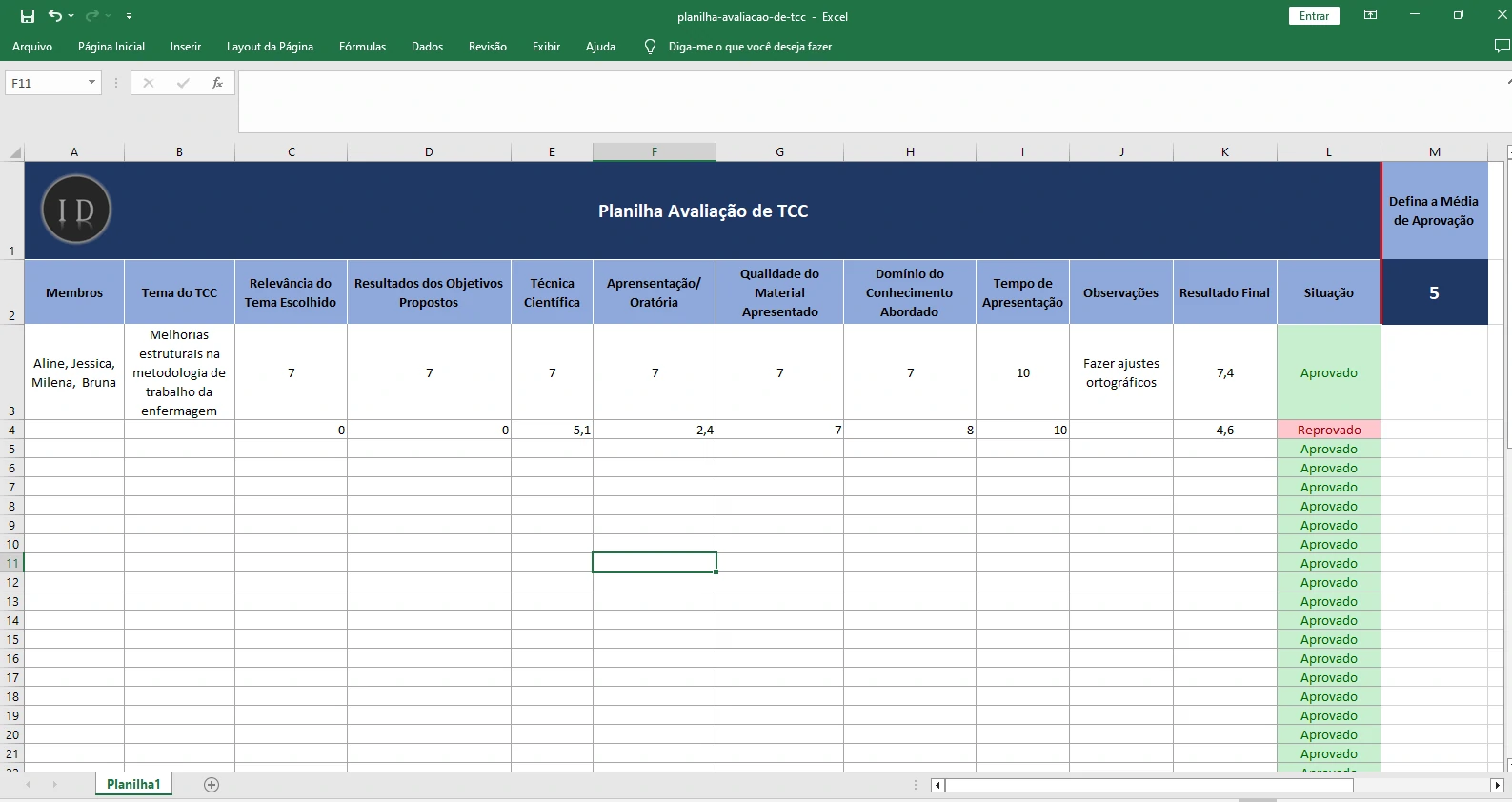Click the Comments speech bubble icon
This screenshot has width=1512, height=802.
coord(1502,46)
